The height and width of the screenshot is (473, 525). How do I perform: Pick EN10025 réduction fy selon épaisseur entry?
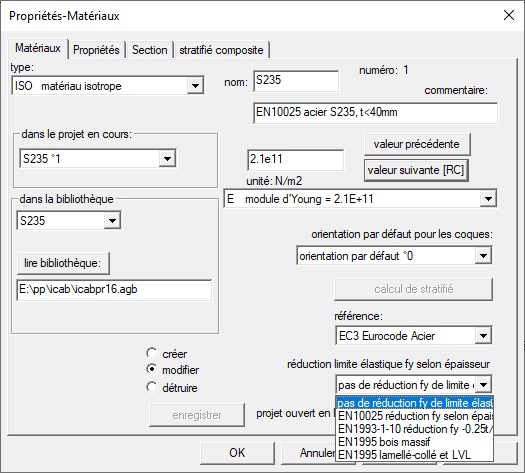[415, 416]
